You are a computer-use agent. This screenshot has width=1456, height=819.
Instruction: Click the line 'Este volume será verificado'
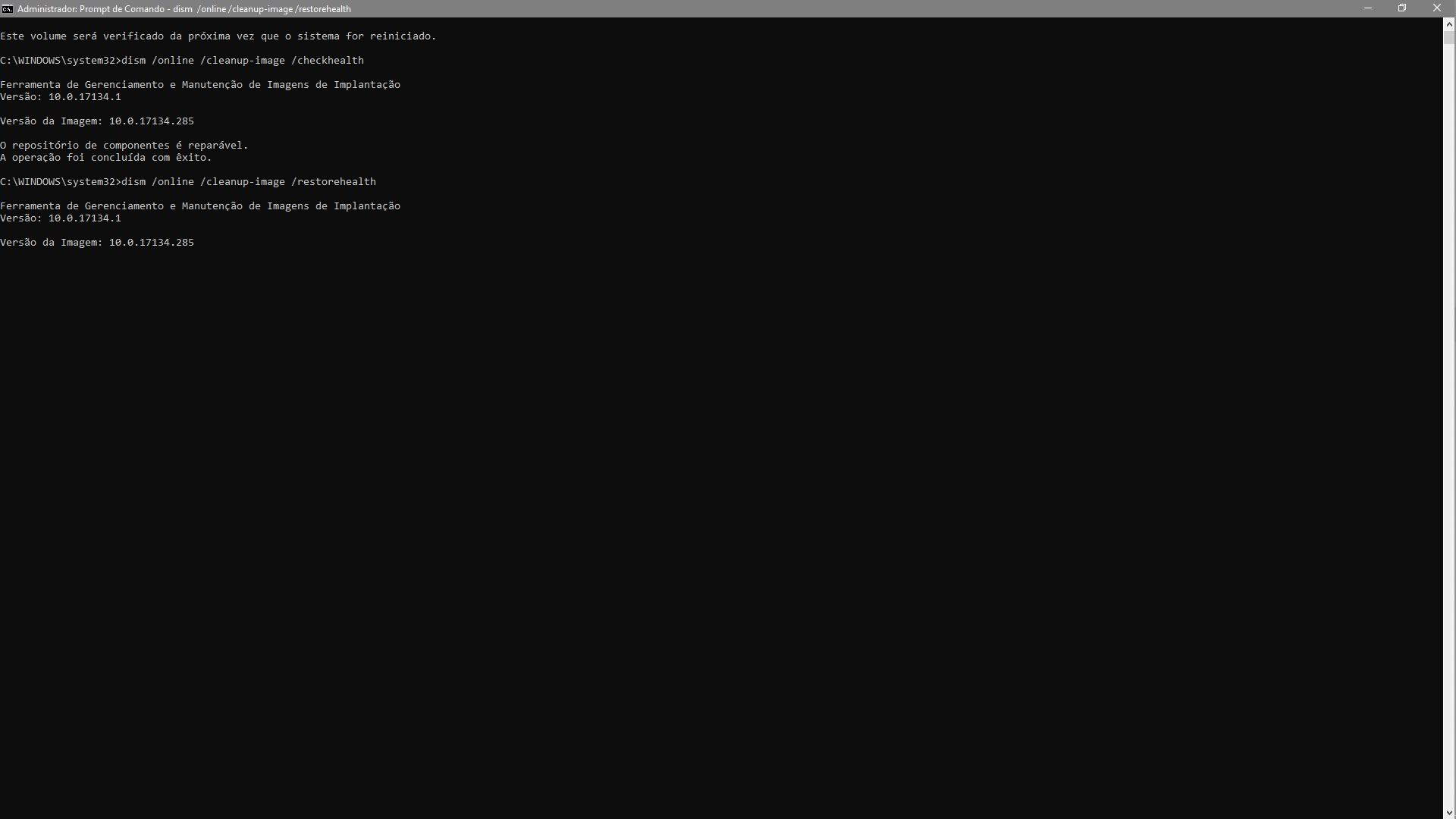point(218,36)
